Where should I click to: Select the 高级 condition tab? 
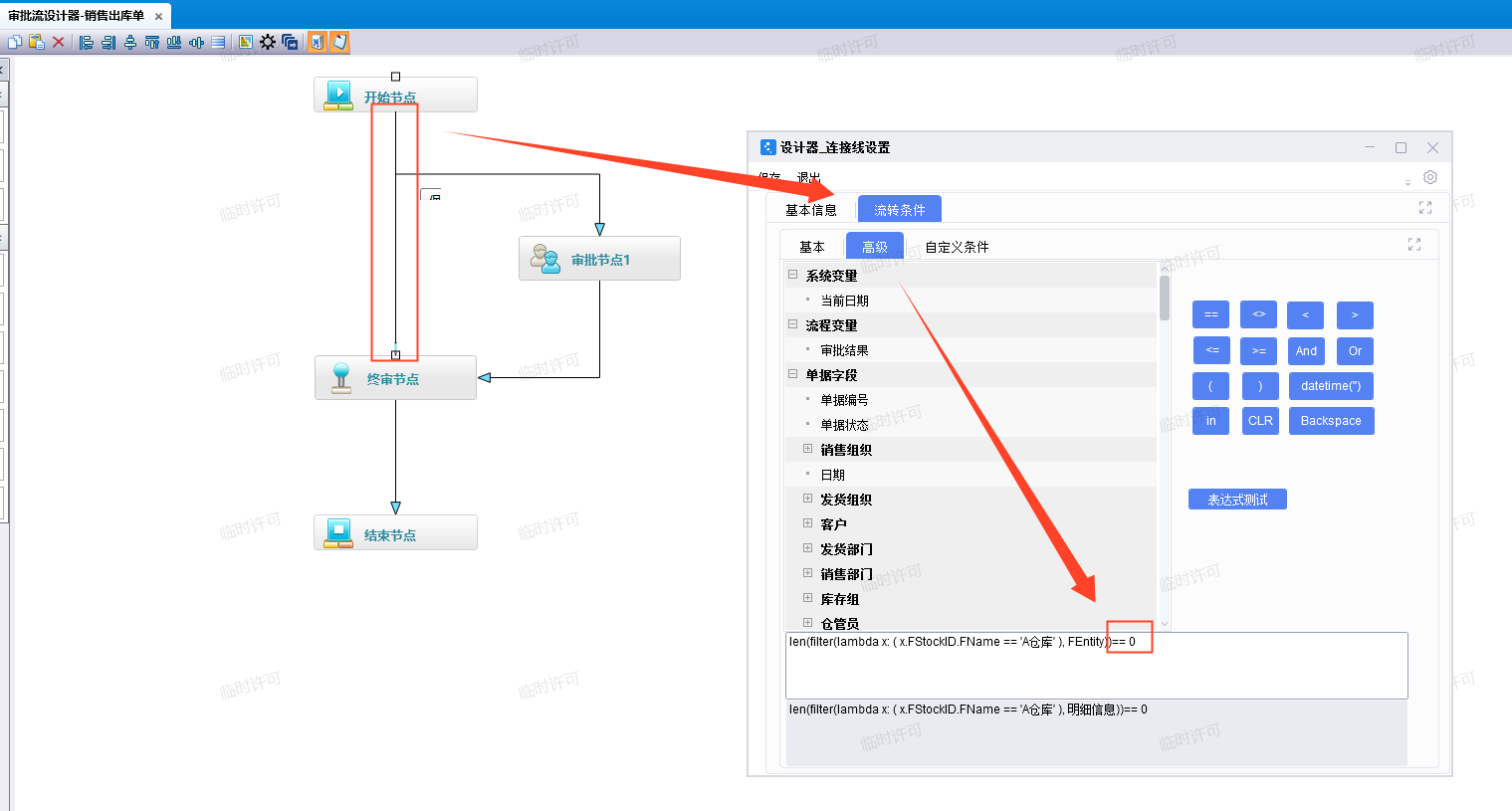coord(875,247)
